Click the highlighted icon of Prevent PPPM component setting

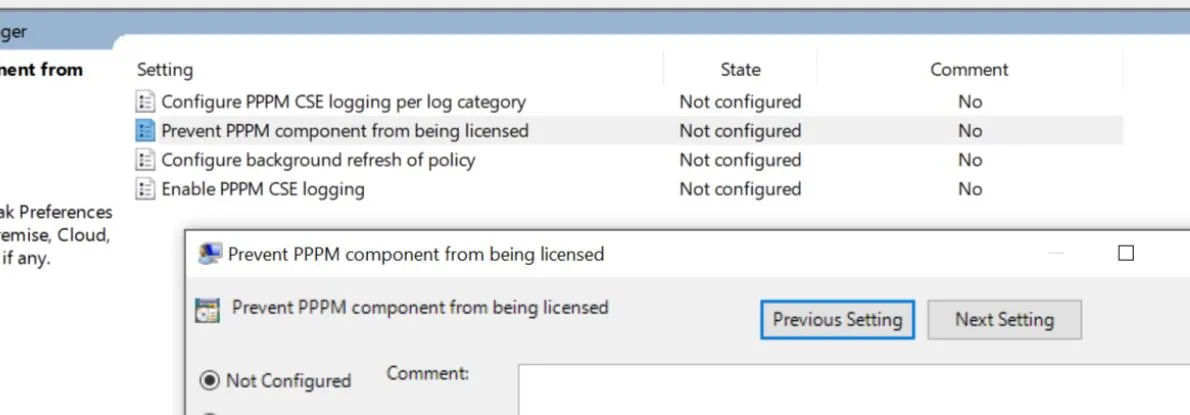146,130
